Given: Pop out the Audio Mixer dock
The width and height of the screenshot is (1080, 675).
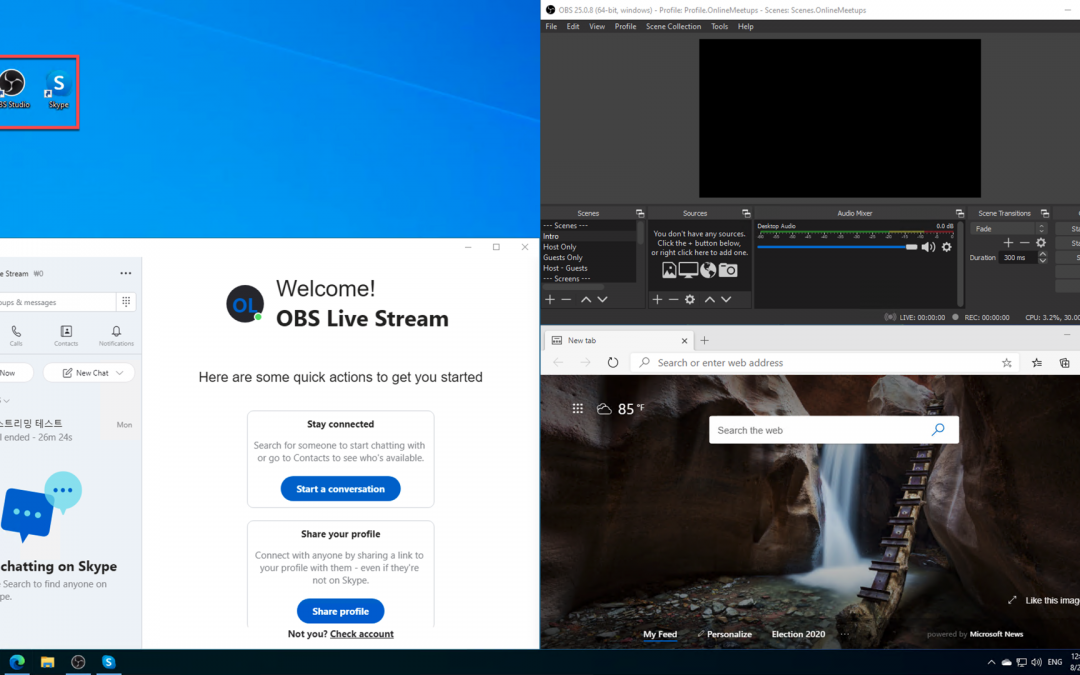Looking at the screenshot, I should 959,214.
